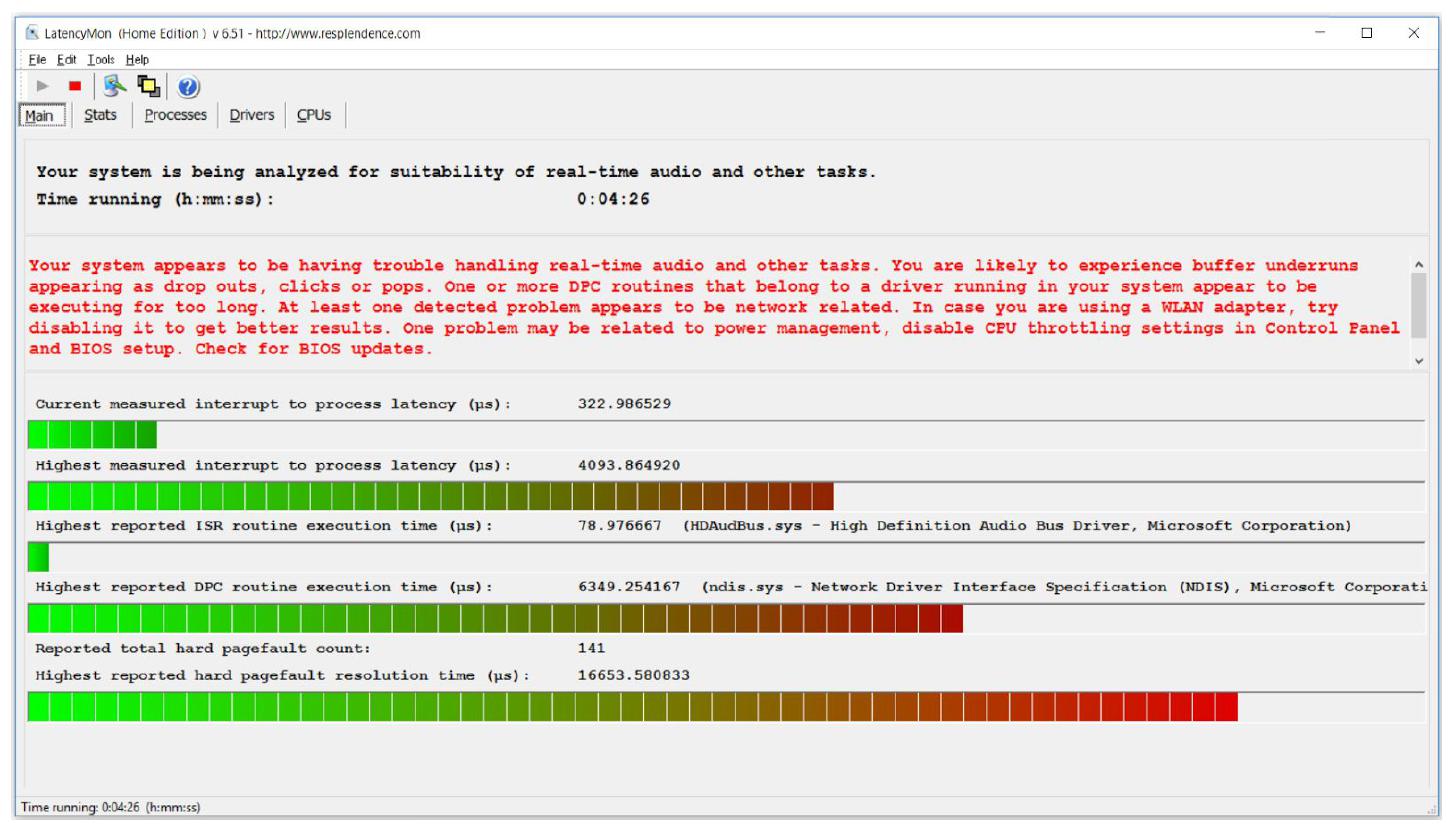The image size is (1451, 828).
Task: Open the Edit menu
Action: pos(64,60)
